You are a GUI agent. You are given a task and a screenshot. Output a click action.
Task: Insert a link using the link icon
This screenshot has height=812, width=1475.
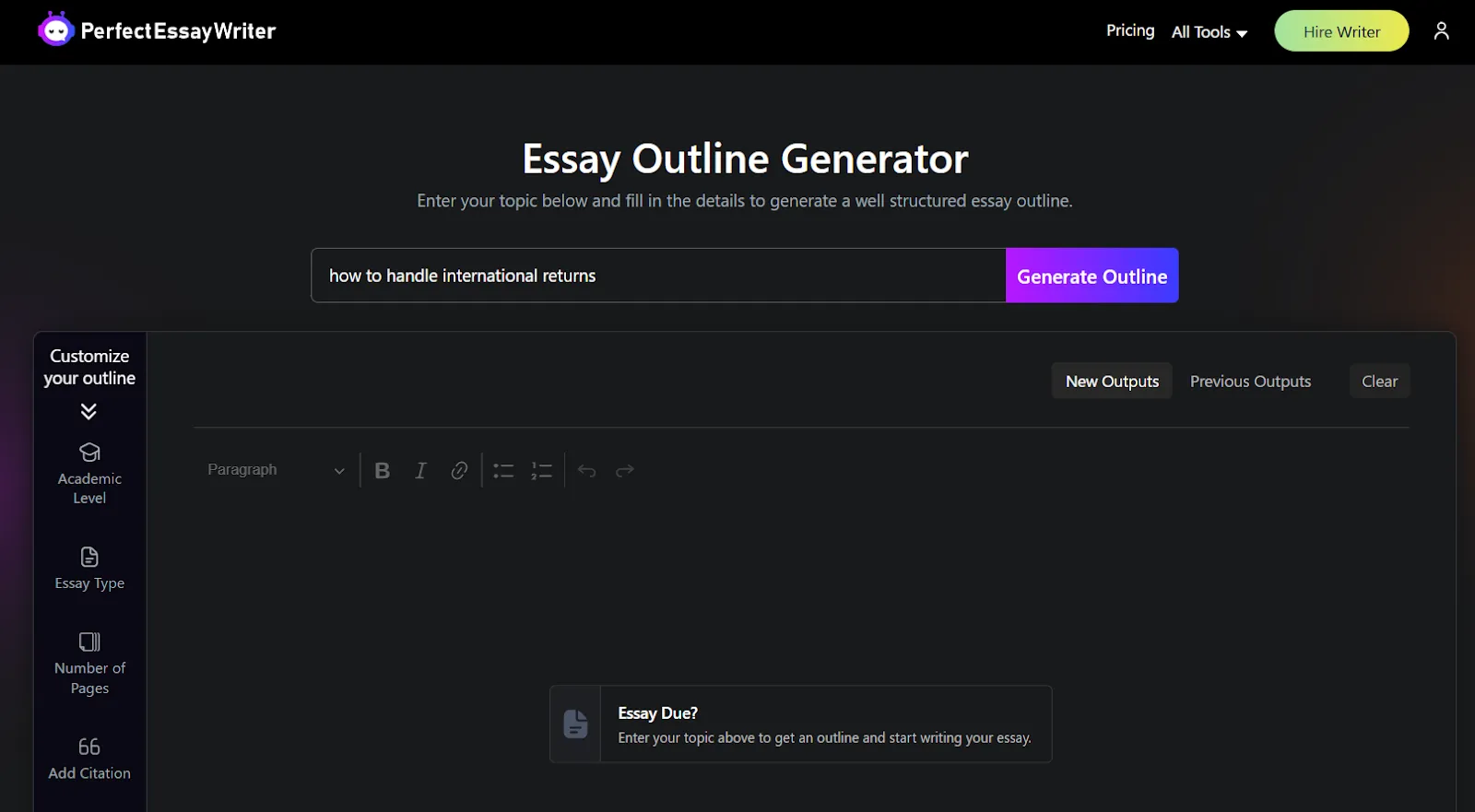point(459,471)
